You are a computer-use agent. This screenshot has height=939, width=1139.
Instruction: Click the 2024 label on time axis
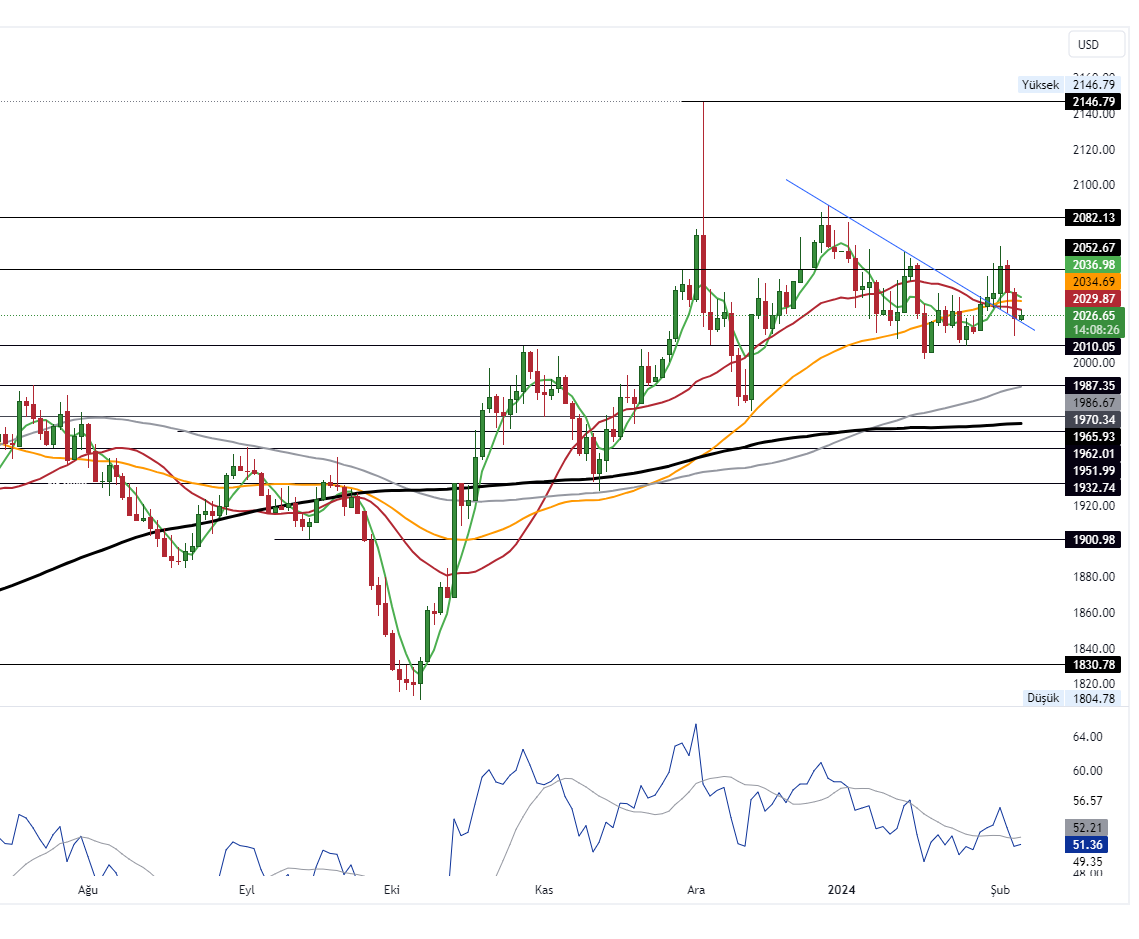842,890
